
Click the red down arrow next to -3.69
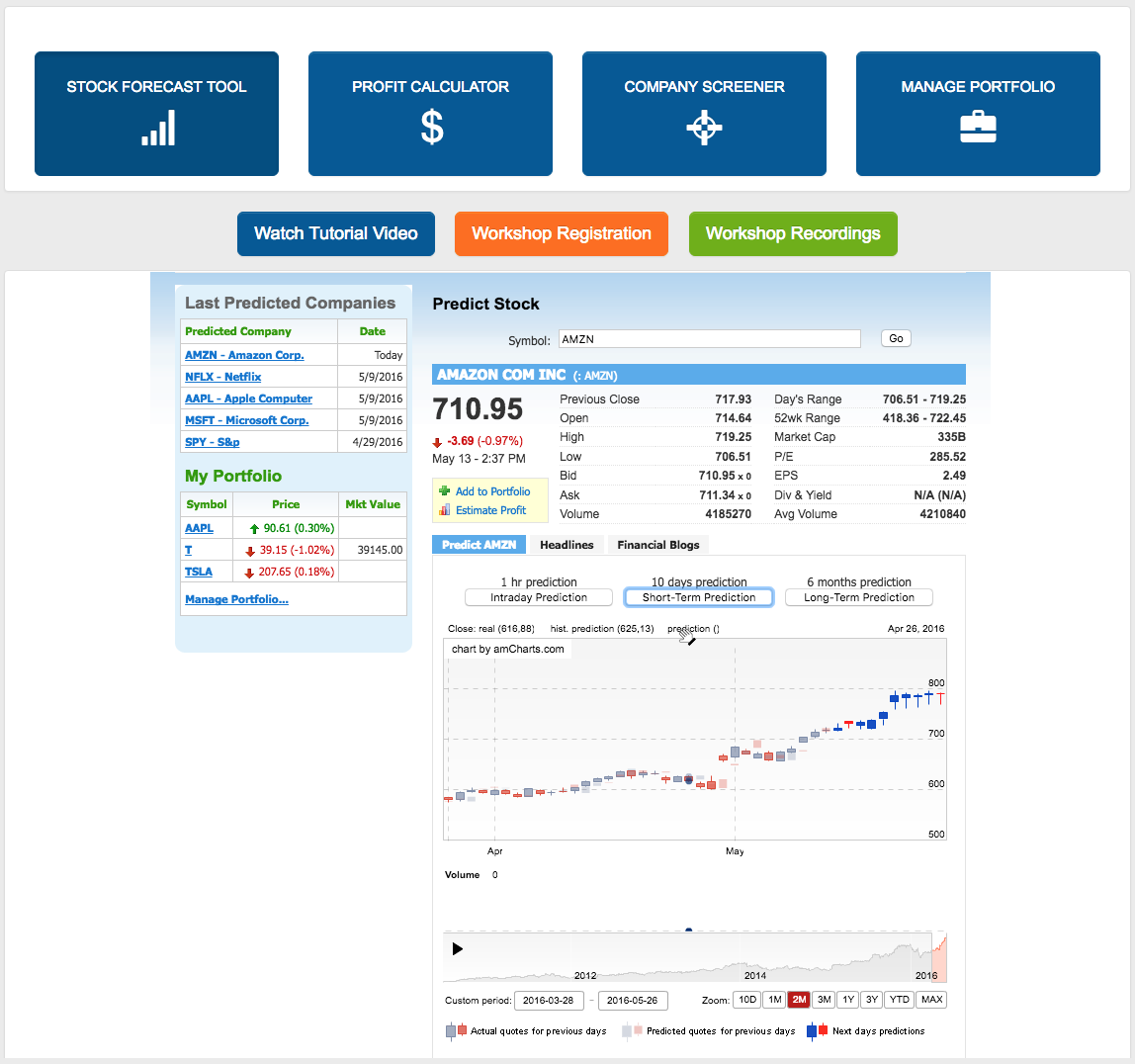tap(437, 442)
